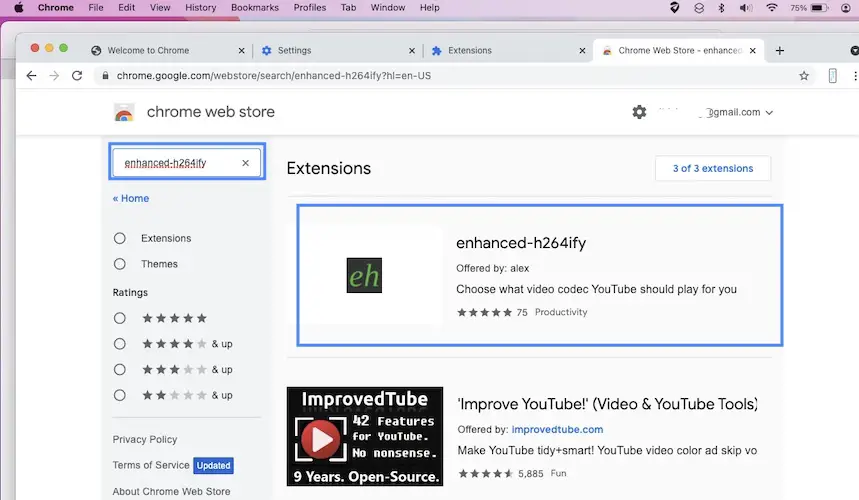
Task: Open a new tab with plus button
Action: (x=780, y=50)
